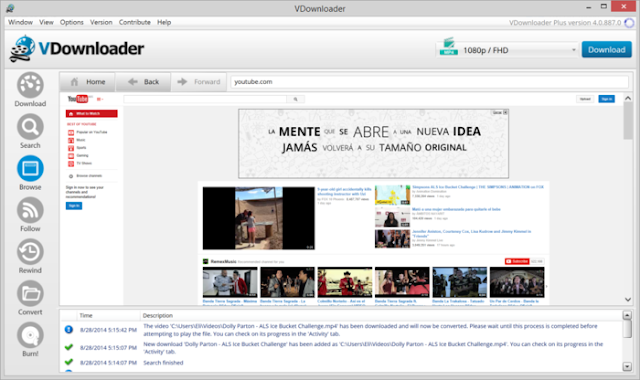
Task: Open the Contribute menu
Action: 135,22
